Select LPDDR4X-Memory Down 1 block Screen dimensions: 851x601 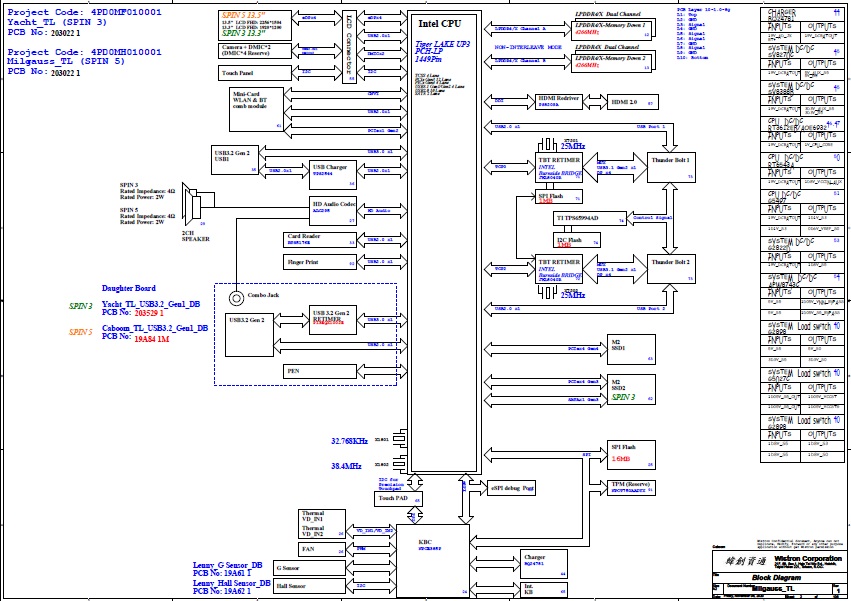611,29
